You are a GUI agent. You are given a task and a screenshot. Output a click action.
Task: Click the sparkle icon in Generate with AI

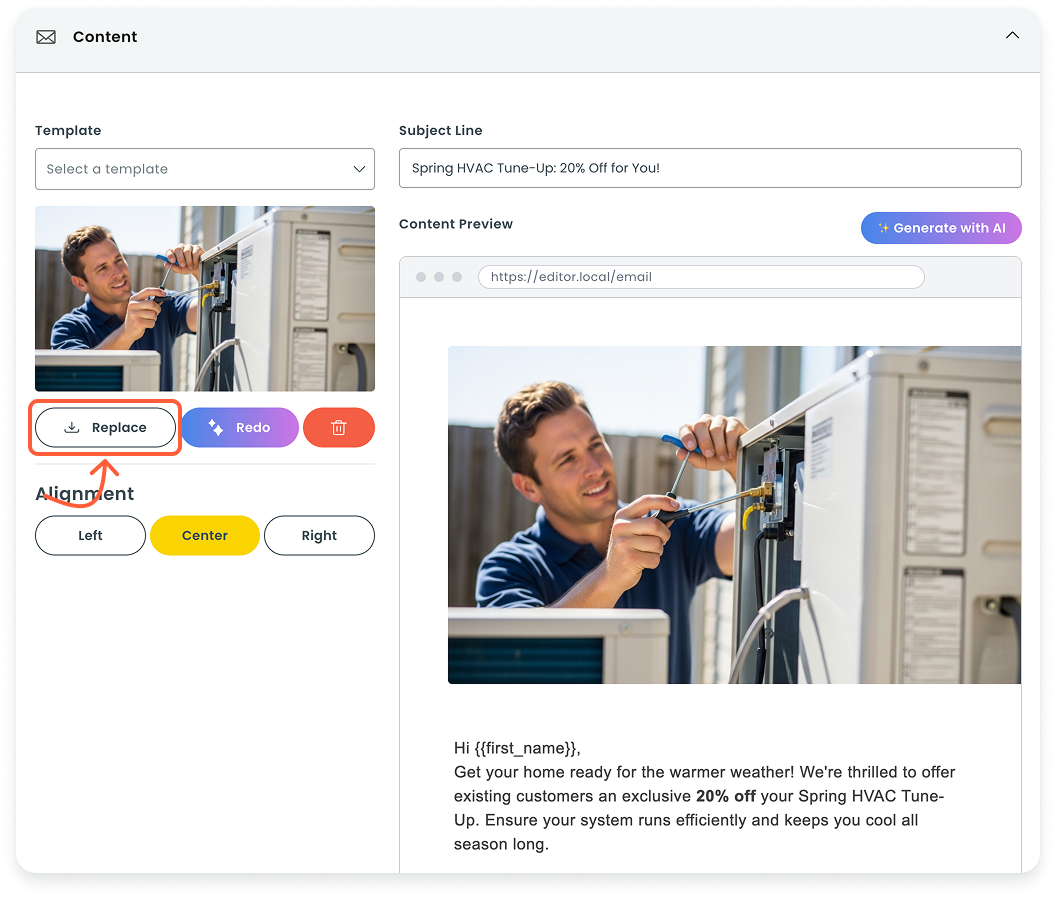[x=883, y=228]
